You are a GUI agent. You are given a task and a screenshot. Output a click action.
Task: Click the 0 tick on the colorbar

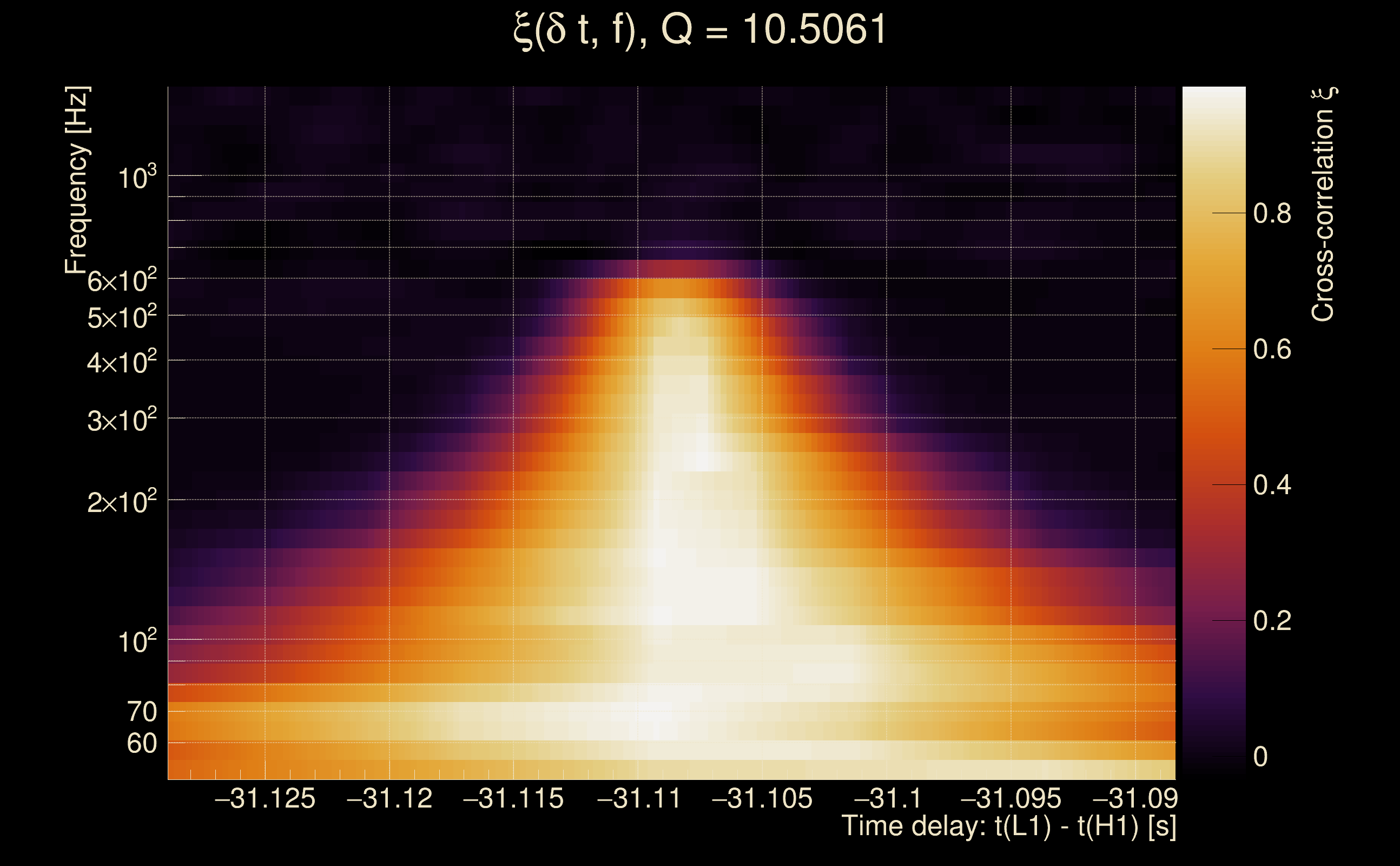[1260, 757]
